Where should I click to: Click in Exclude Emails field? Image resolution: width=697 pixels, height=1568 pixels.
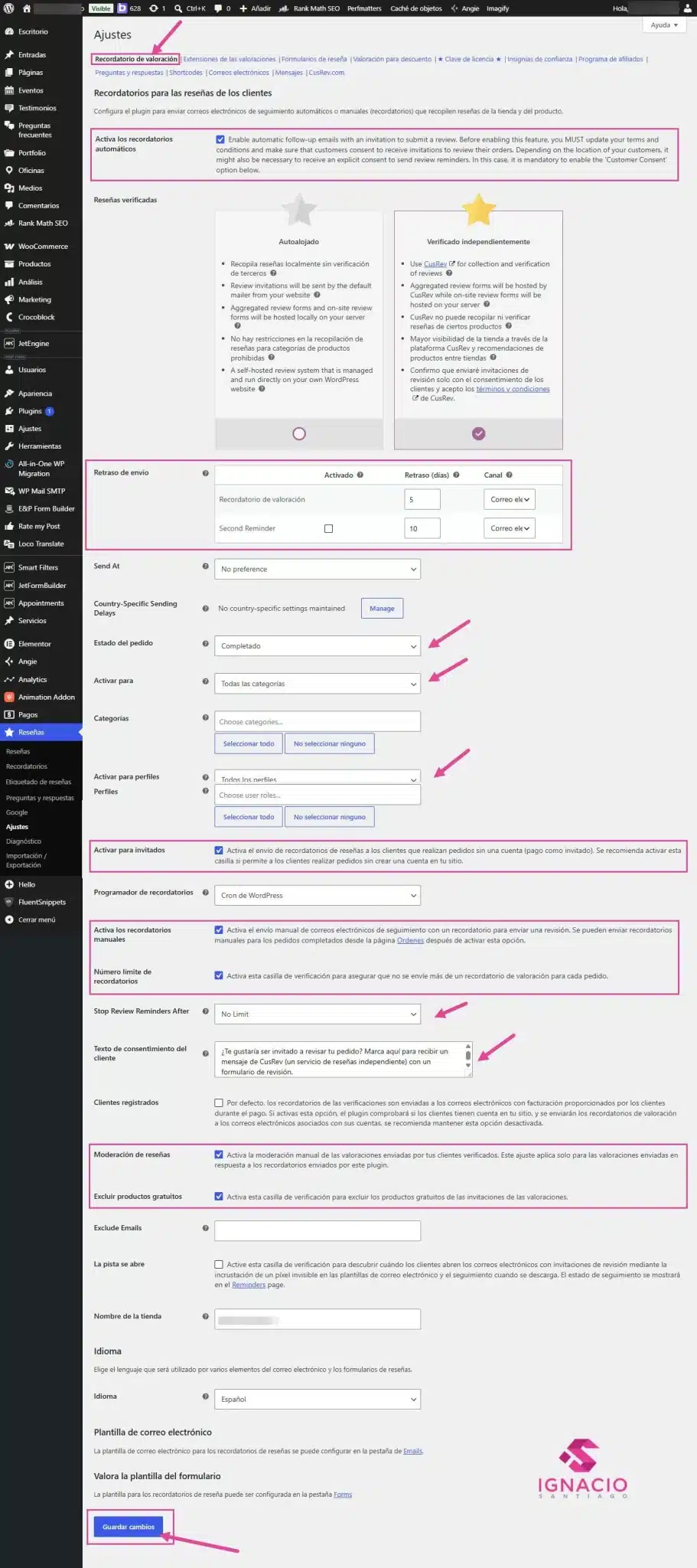[x=318, y=1231]
